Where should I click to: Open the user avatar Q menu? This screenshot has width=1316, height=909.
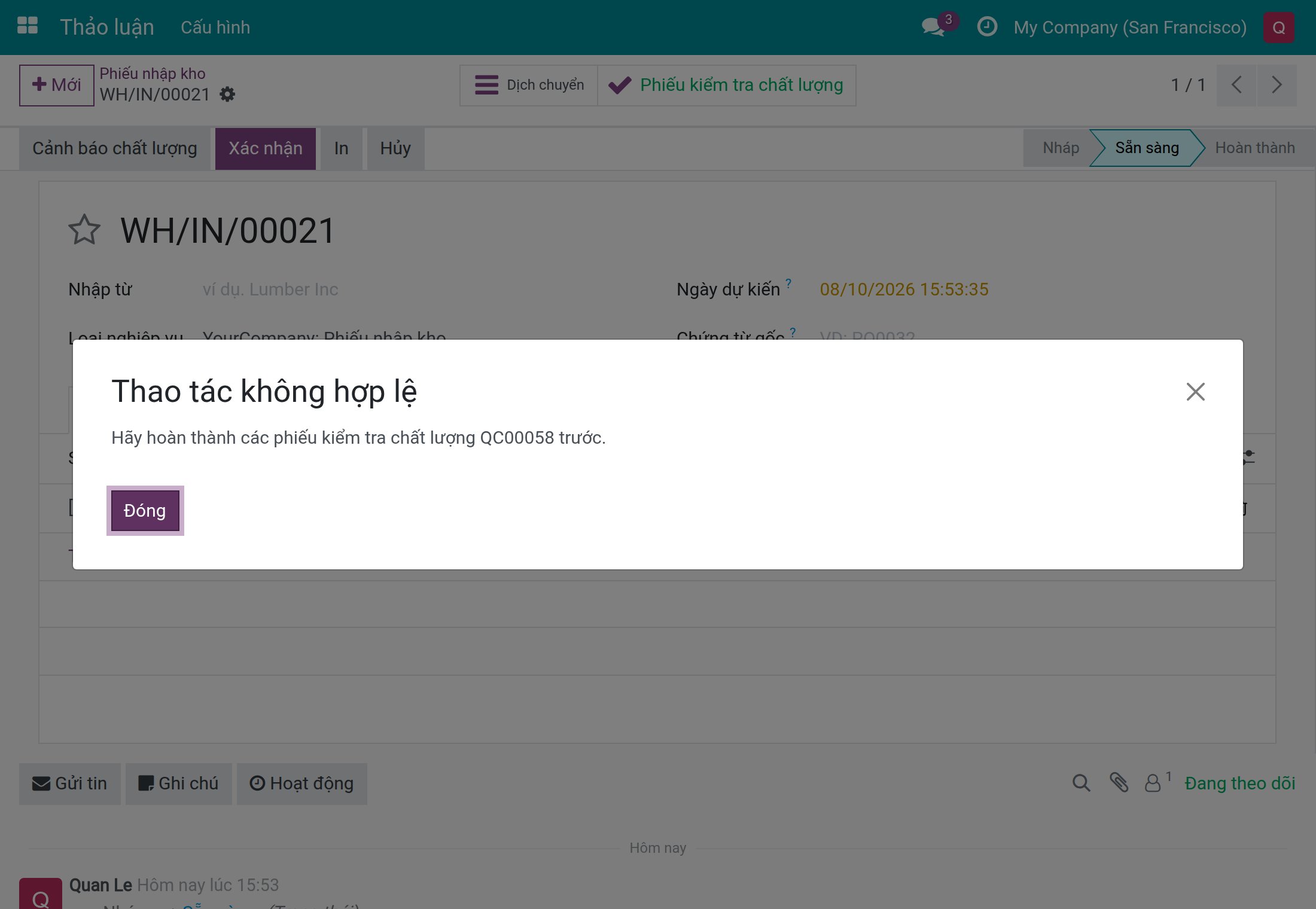[x=1279, y=28]
